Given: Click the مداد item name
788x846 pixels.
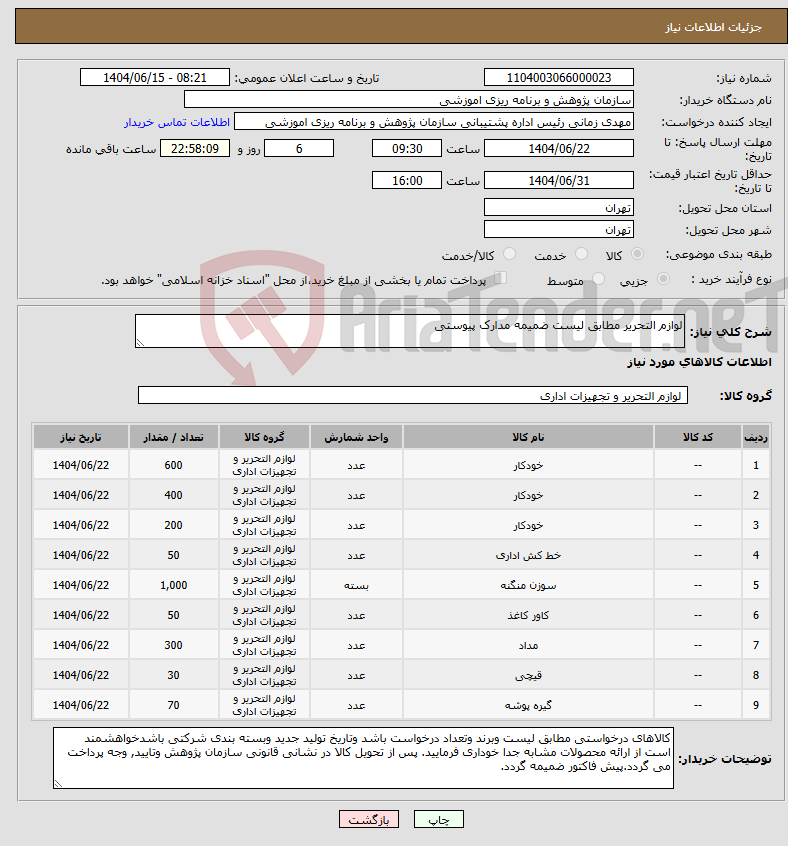Looking at the screenshot, I should click(x=528, y=645).
